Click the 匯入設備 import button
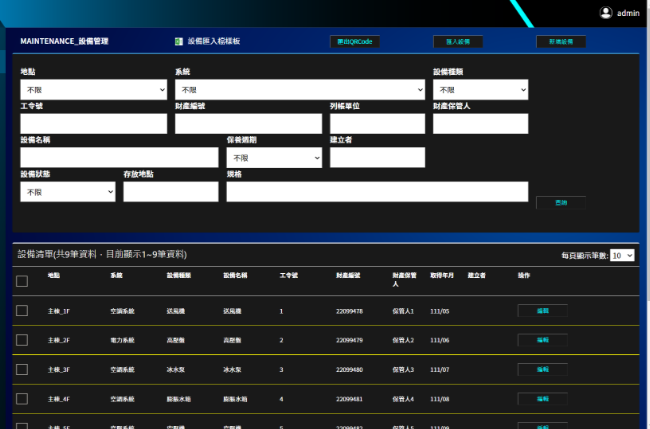Viewport: 650px width, 429px height. (458, 42)
